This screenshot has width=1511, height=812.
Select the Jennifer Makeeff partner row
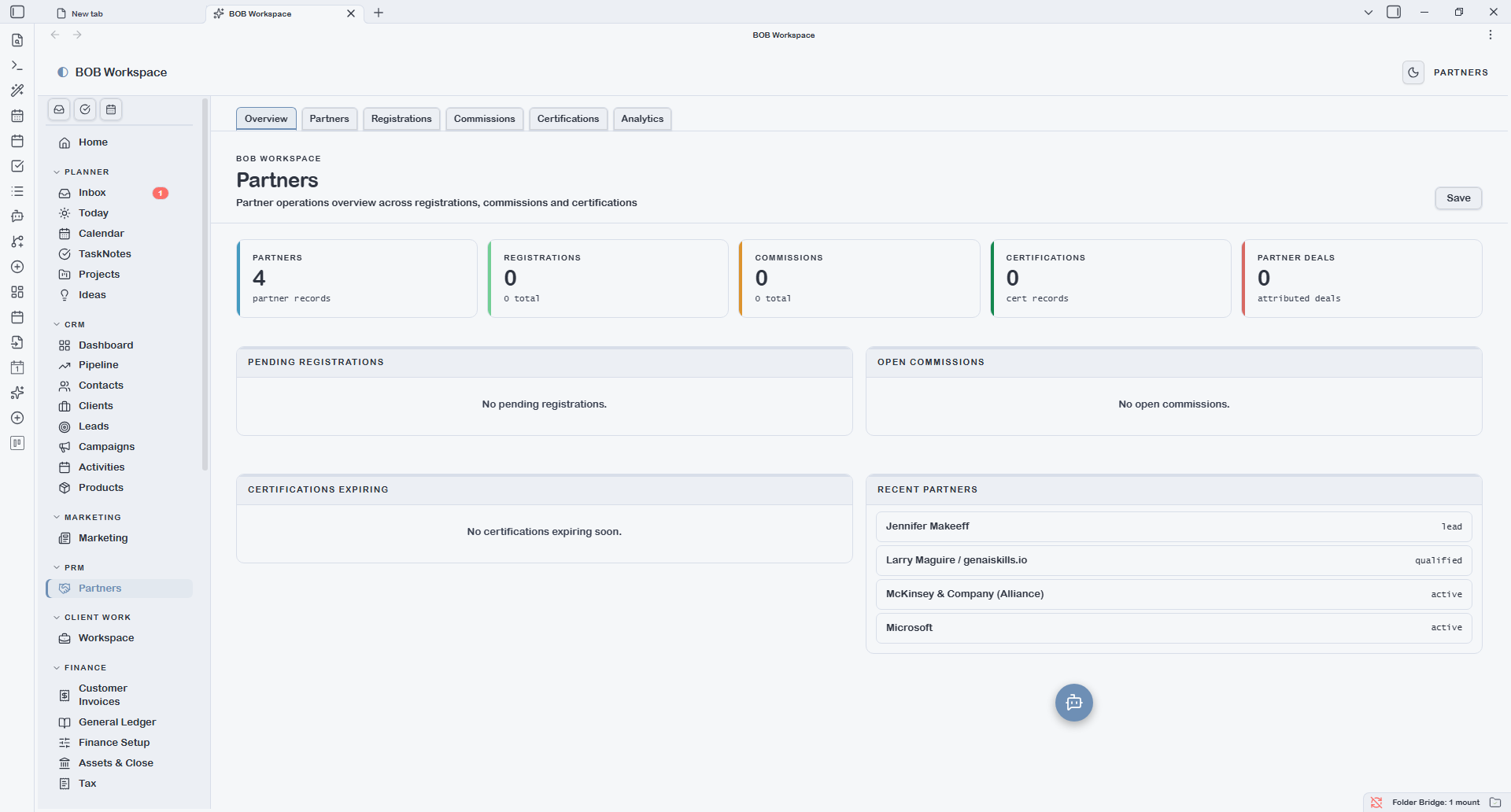[1173, 526]
